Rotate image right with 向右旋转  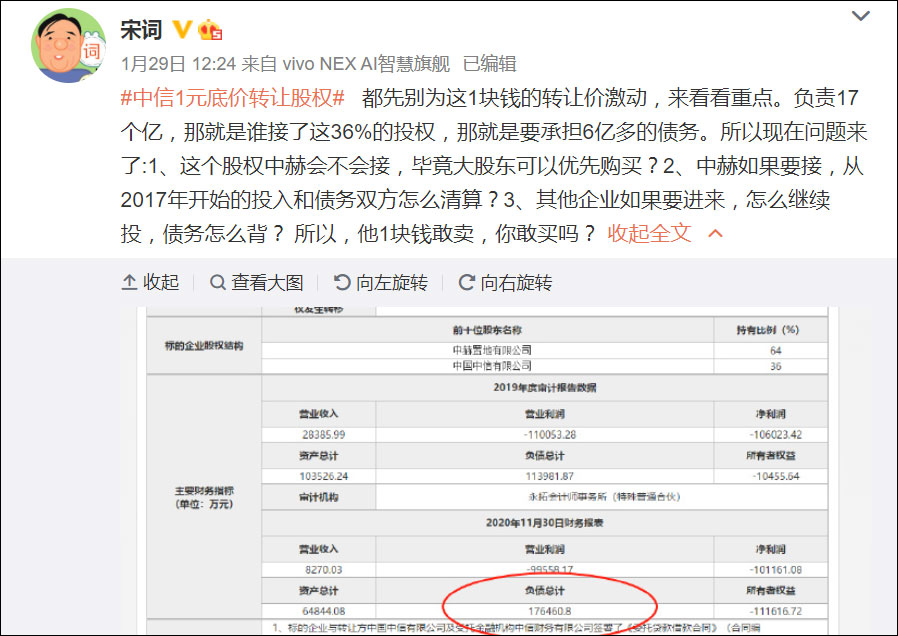(505, 282)
